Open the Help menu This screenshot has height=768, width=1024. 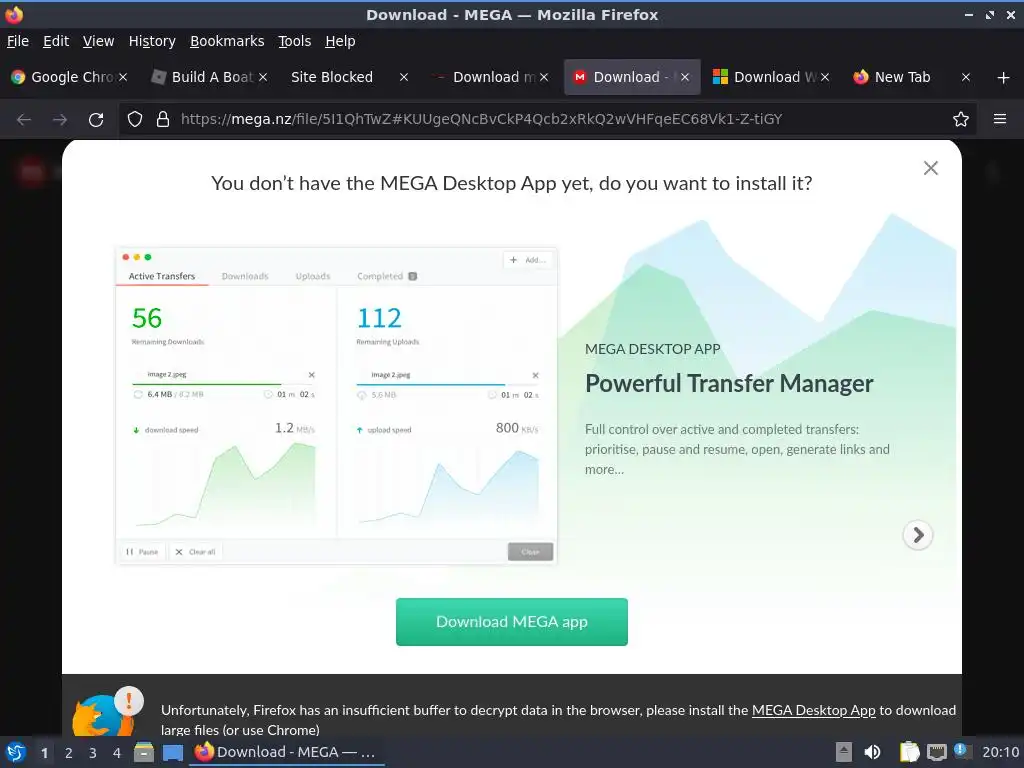(340, 41)
